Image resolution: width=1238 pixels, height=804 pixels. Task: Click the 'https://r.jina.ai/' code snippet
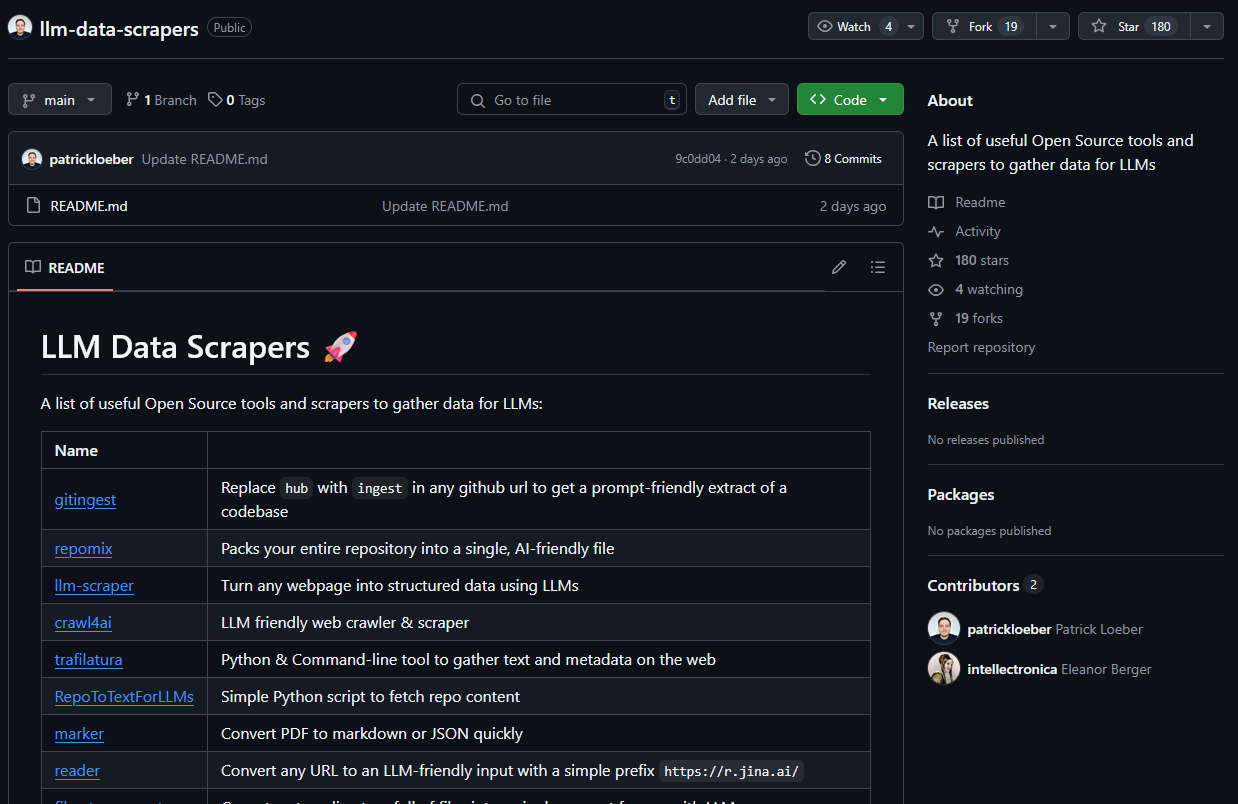point(732,771)
